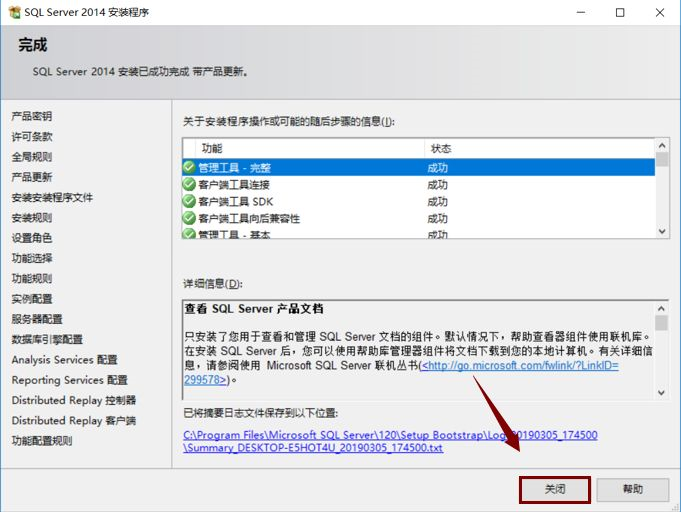
Task: Maximize the SQL Server 2014 setup window
Action: click(x=620, y=12)
